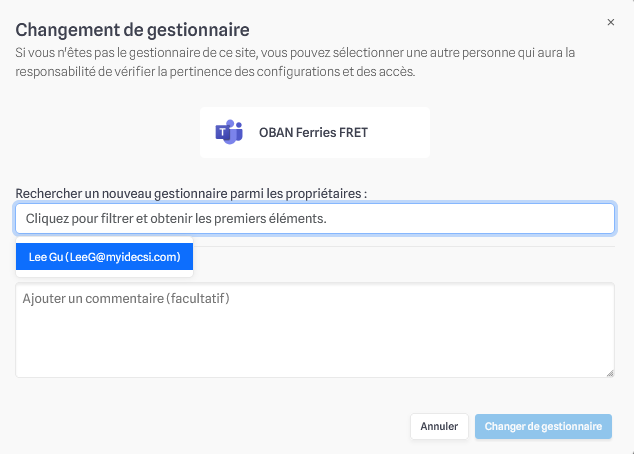
Task: Dismiss the modal using the X icon
Action: pos(611,22)
